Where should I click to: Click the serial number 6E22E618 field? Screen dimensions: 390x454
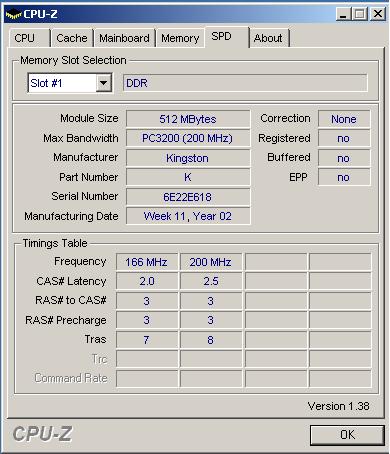[x=188, y=197]
